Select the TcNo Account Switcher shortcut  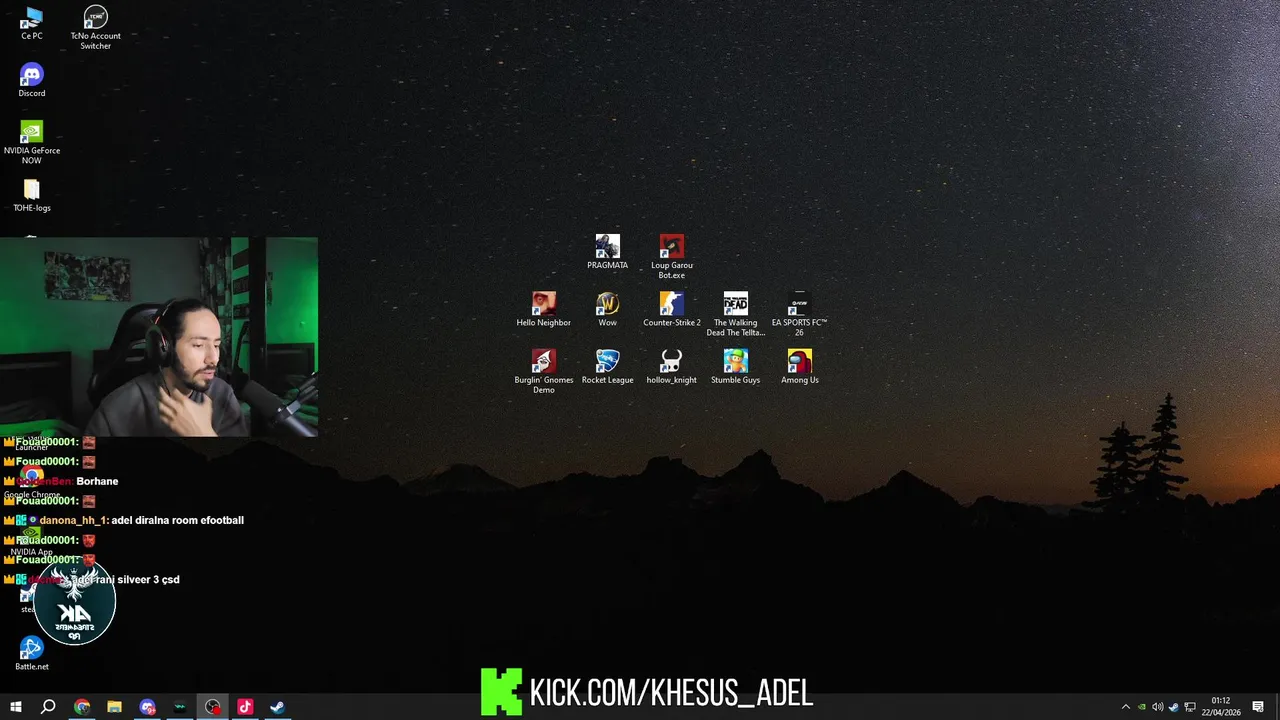point(96,28)
